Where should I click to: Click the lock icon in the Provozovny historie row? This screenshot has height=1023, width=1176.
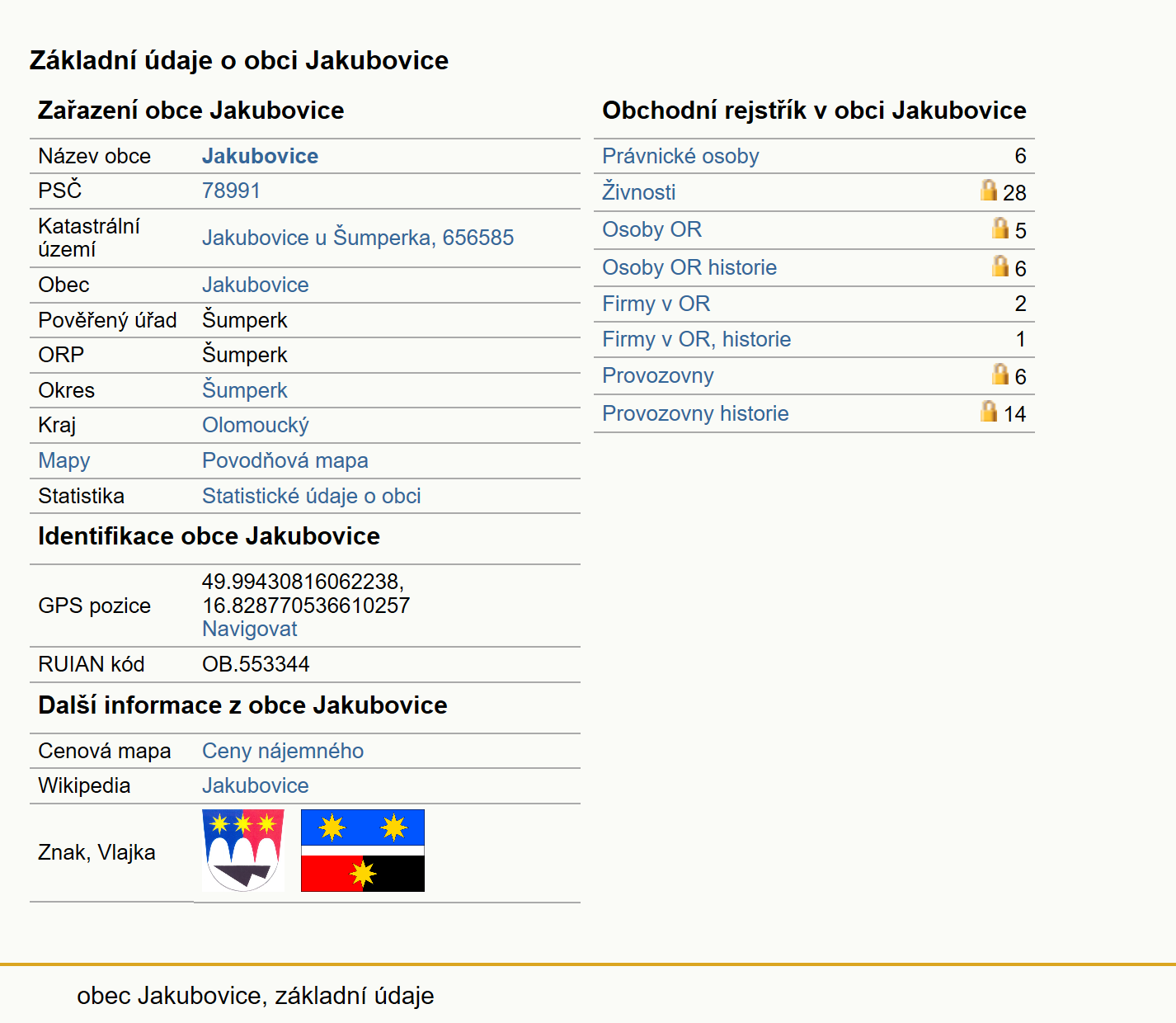pos(989,412)
